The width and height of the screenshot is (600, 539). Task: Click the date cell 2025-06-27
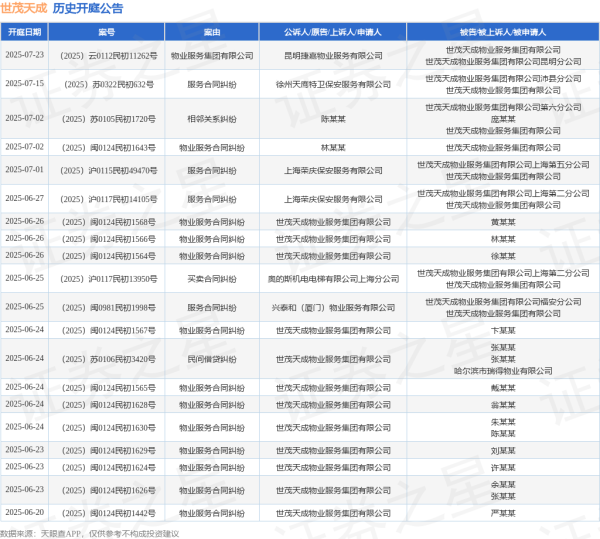[x=24, y=198]
